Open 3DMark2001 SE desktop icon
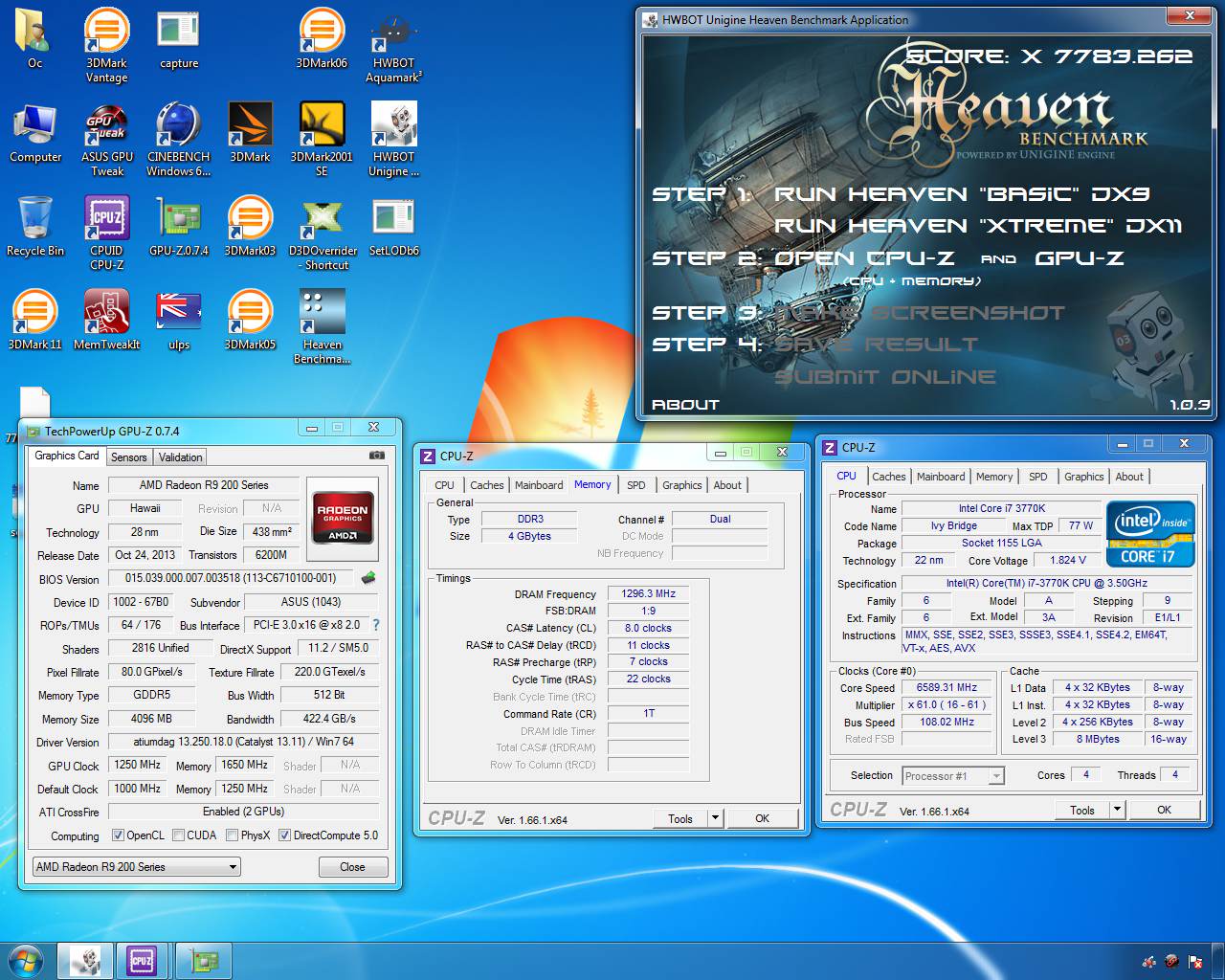 [322, 139]
